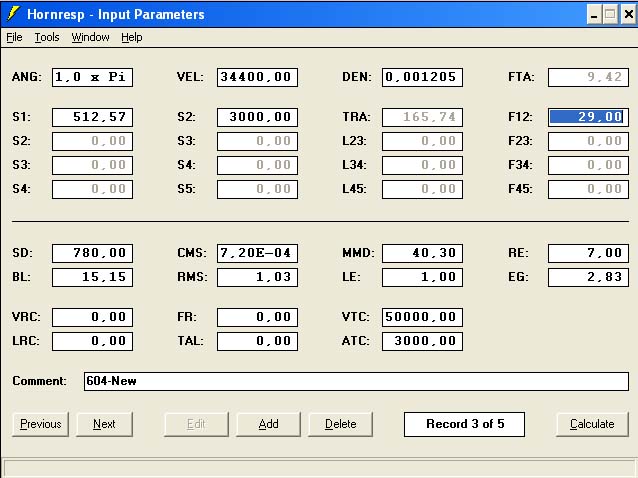Image resolution: width=638 pixels, height=478 pixels.
Task: Click the CMS field with 7,20E-04
Action: click(x=257, y=253)
